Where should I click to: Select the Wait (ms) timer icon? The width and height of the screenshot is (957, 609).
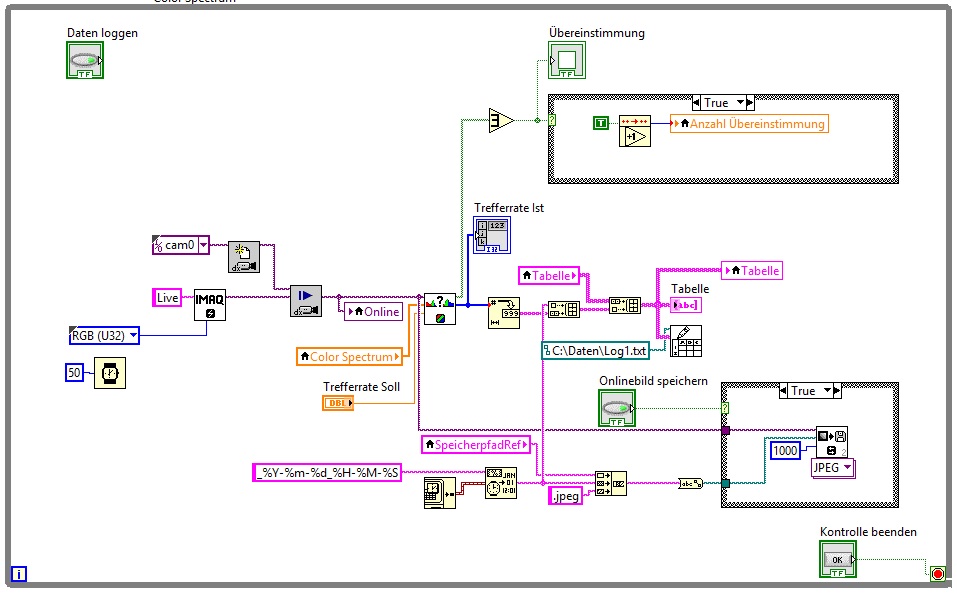click(110, 373)
